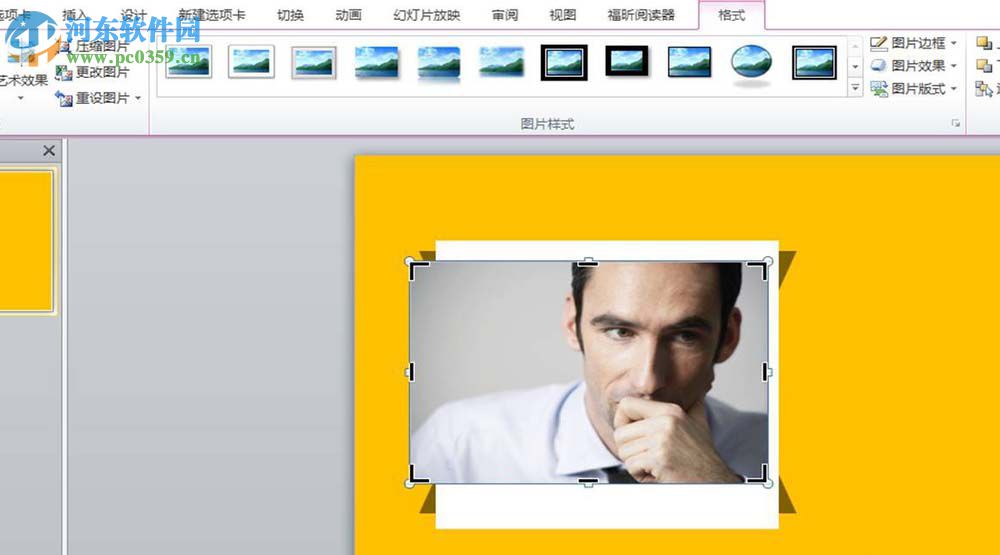Select the yellow slide thumbnail

(26, 241)
